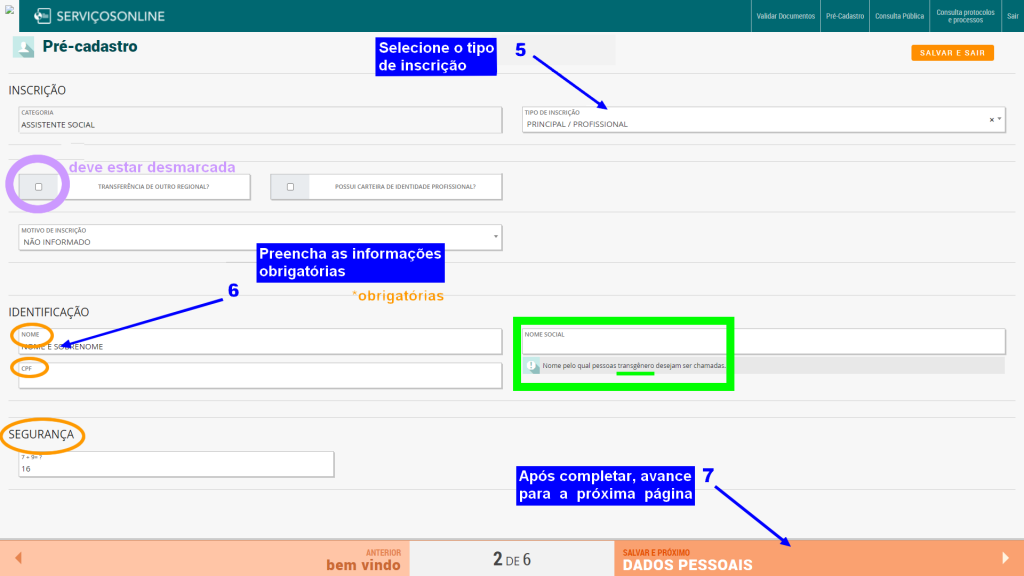Open the Consulta Pública menu item

[x=899, y=17]
